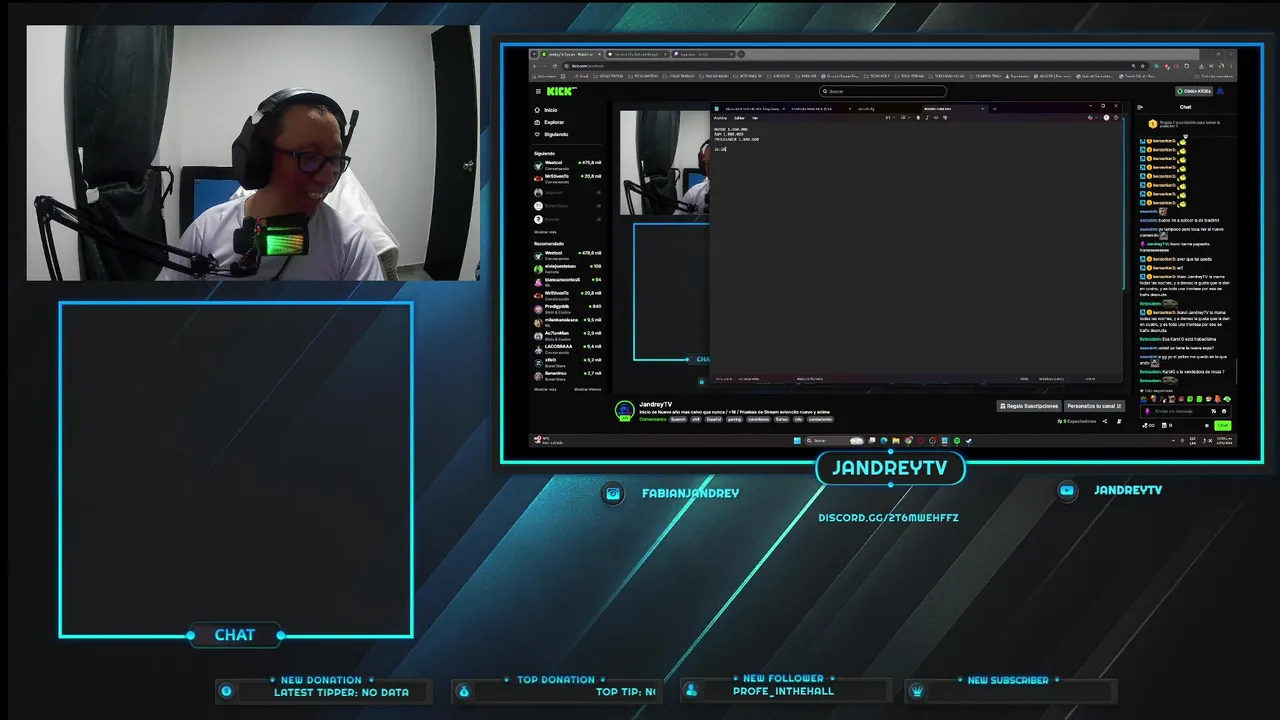Screen dimensions: 1280x720
Task: Click the Obtén KICKs button
Action: point(1194,91)
